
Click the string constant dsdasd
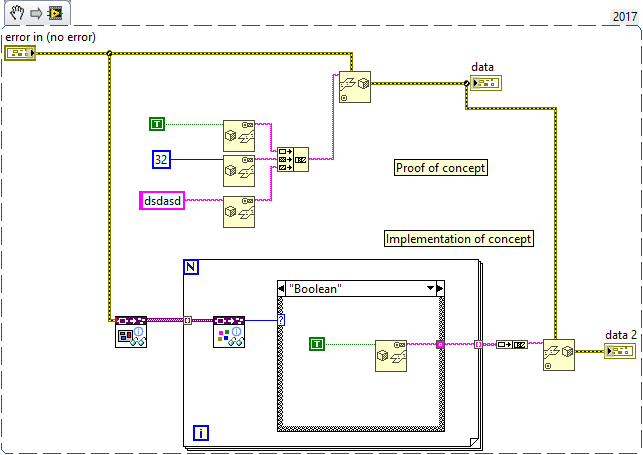click(x=162, y=201)
